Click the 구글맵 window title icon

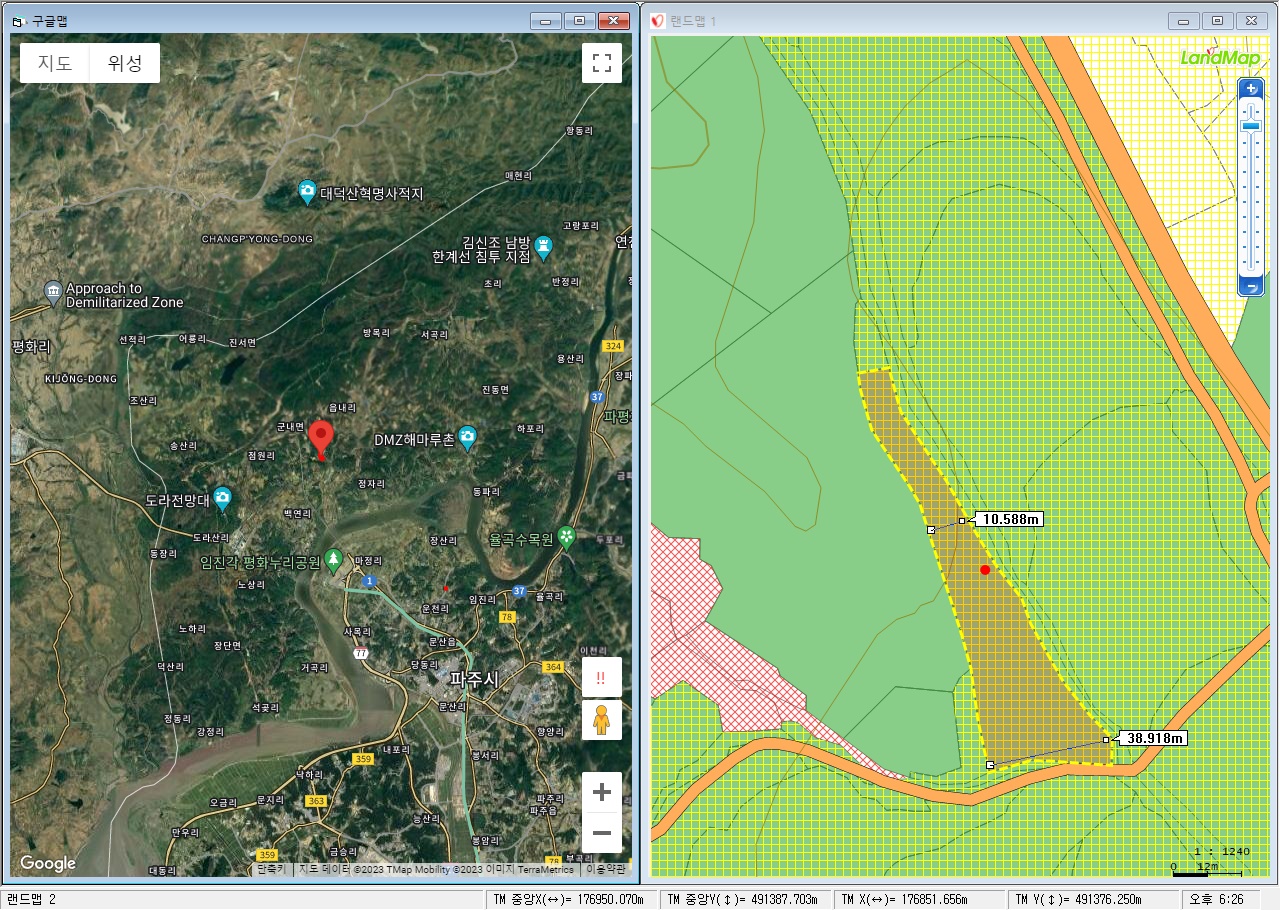point(17,21)
